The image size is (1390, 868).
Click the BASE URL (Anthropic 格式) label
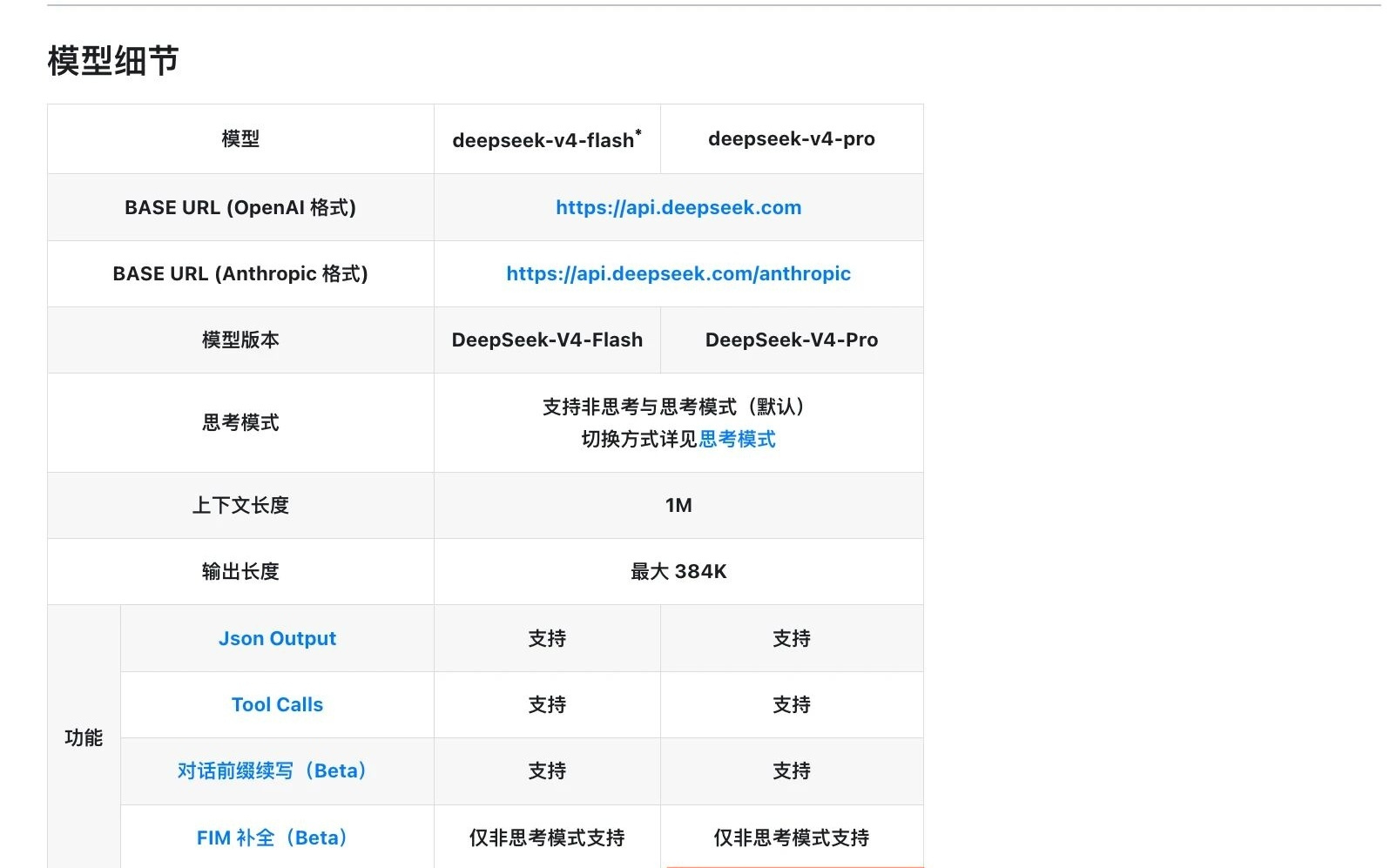(x=240, y=274)
